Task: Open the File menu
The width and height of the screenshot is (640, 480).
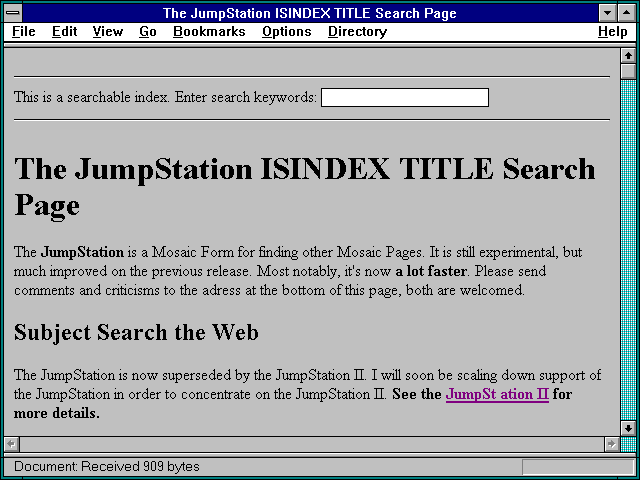Action: coord(24,31)
